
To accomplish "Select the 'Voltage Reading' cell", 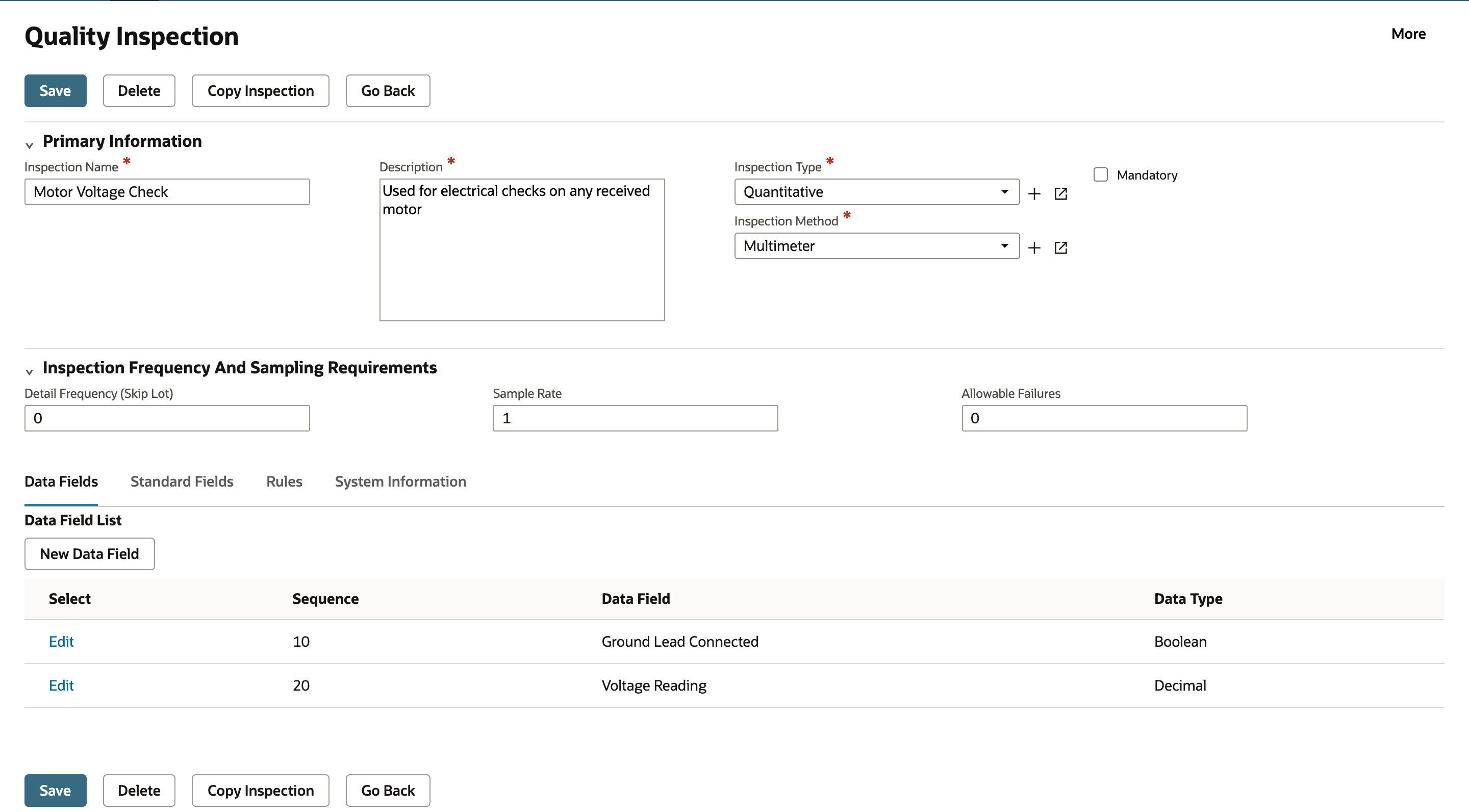I will tap(654, 686).
